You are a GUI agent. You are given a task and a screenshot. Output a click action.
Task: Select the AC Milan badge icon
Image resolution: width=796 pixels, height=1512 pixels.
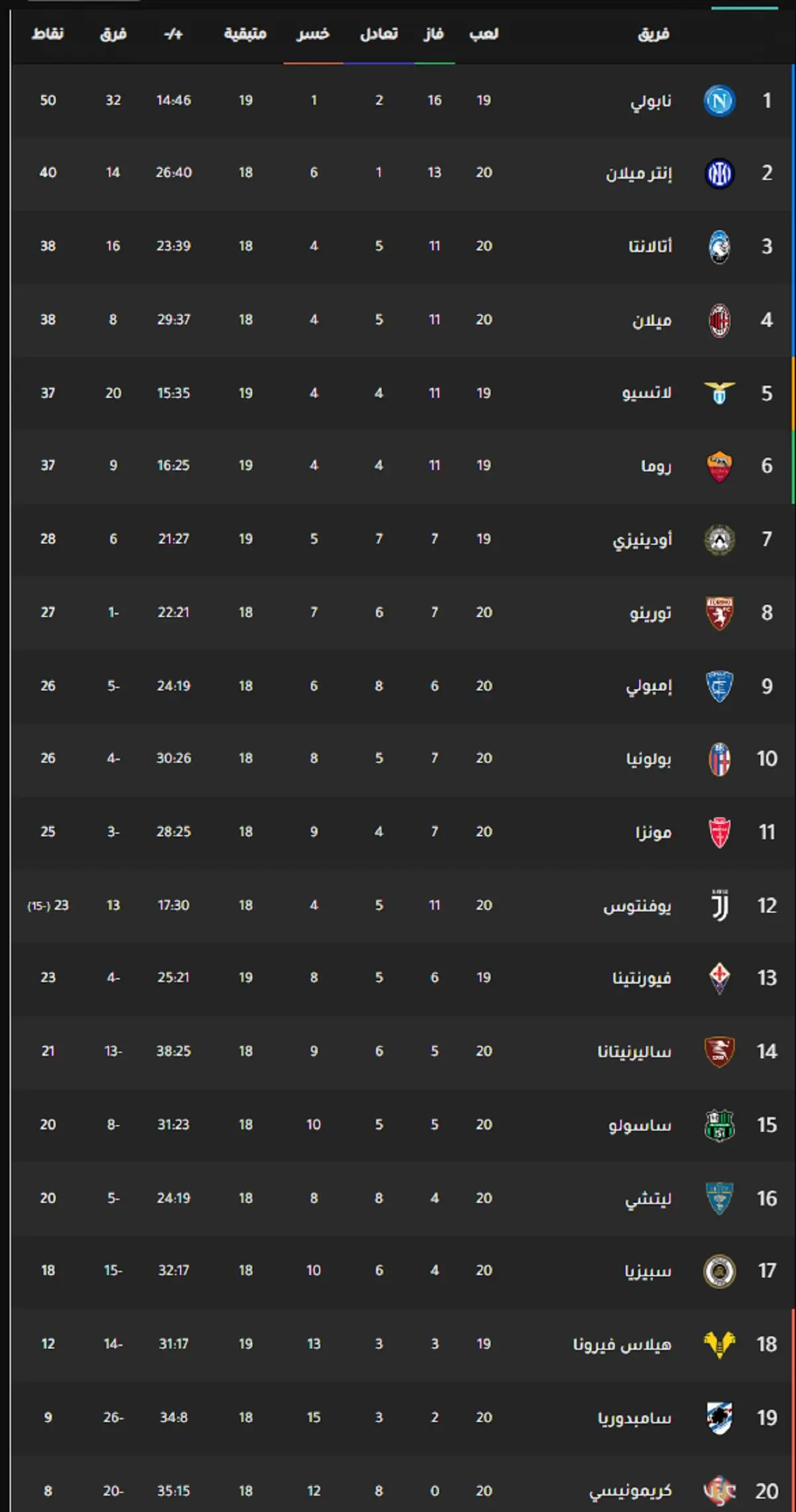point(720,320)
